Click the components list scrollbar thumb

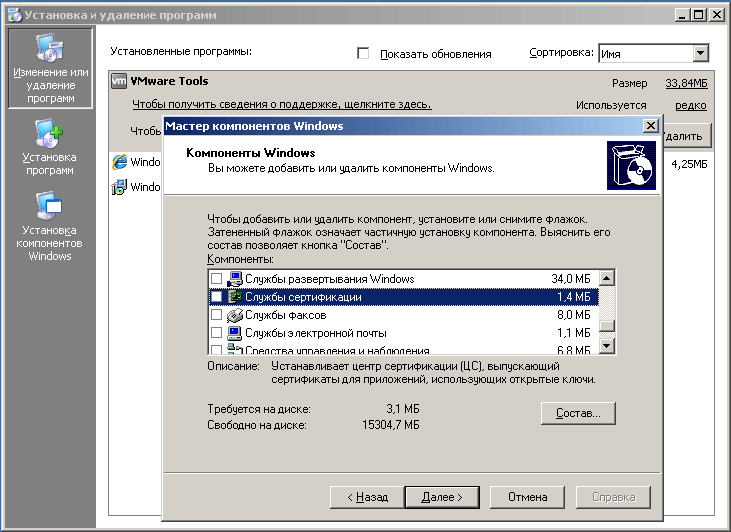(607, 325)
